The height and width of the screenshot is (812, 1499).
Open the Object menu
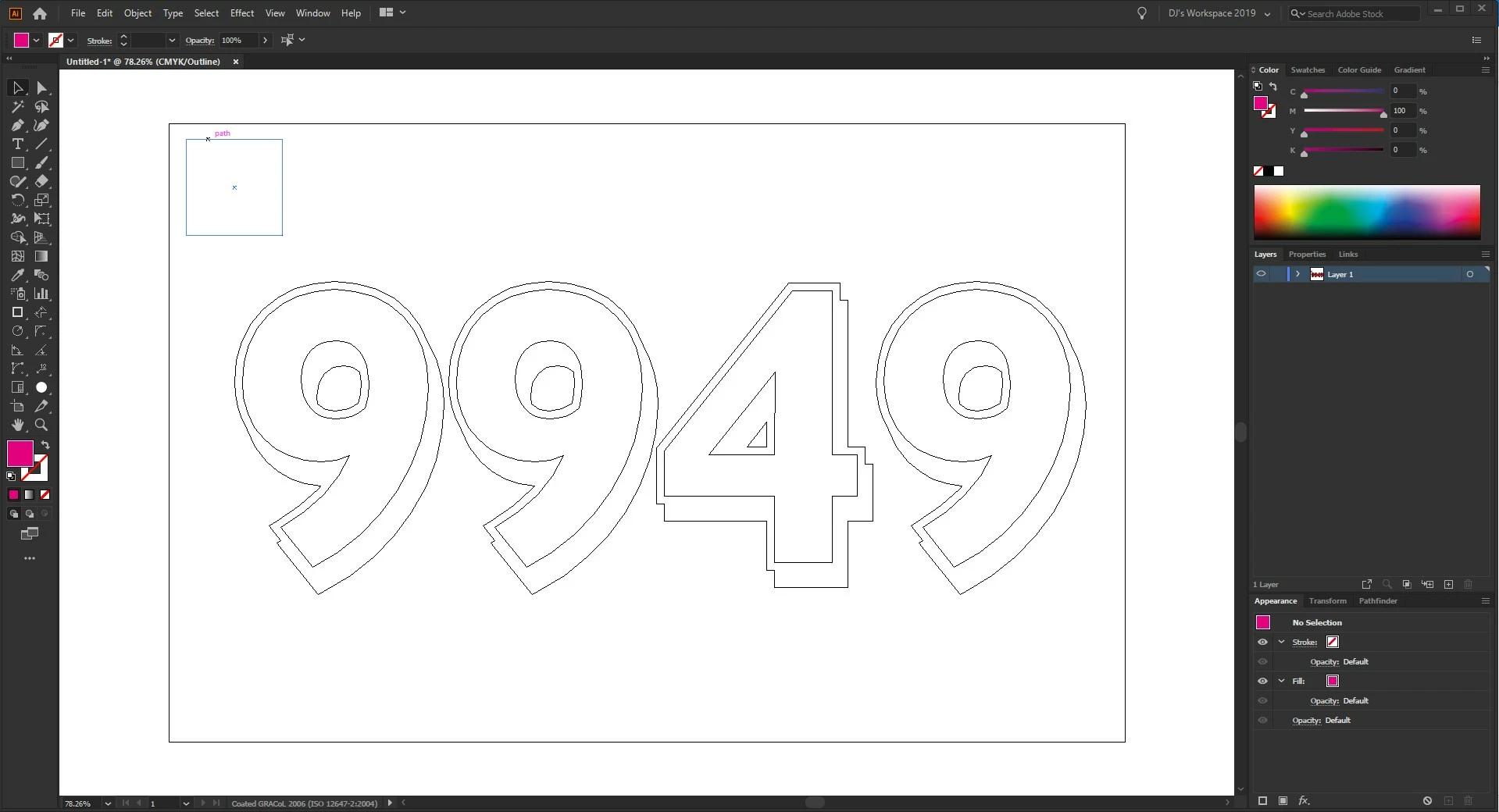tap(137, 13)
